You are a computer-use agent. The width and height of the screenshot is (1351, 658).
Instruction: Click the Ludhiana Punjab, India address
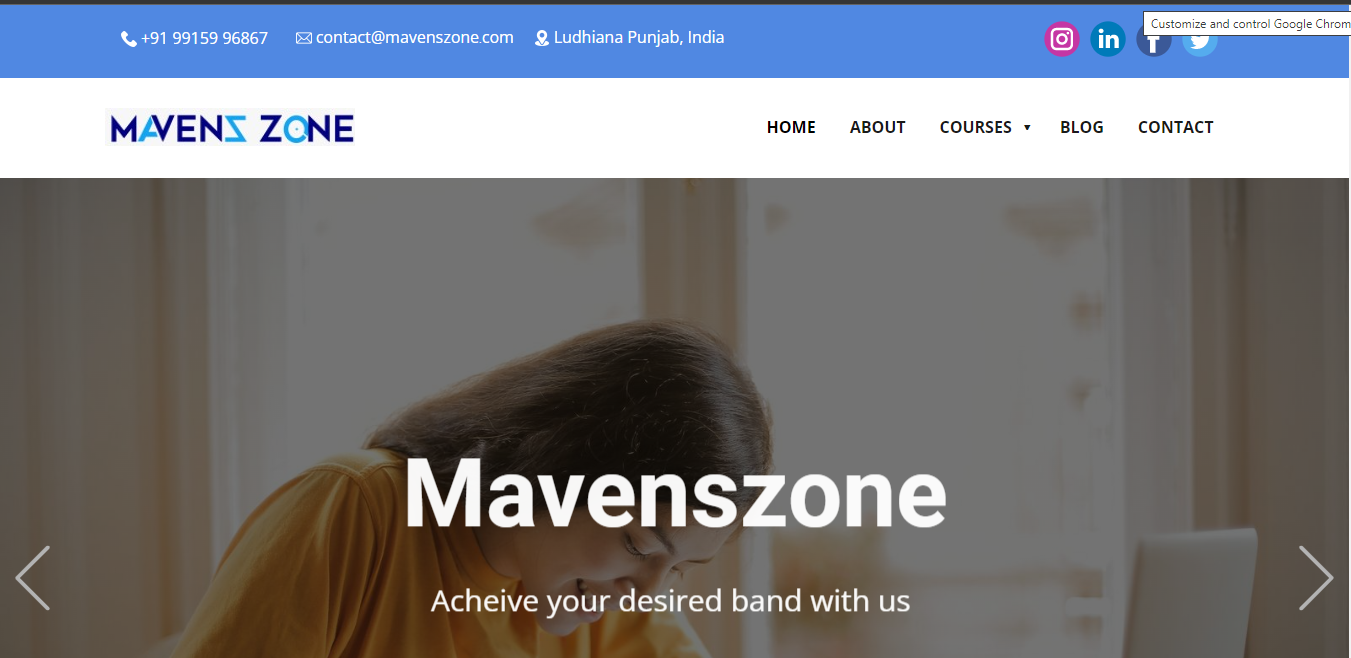pos(639,38)
